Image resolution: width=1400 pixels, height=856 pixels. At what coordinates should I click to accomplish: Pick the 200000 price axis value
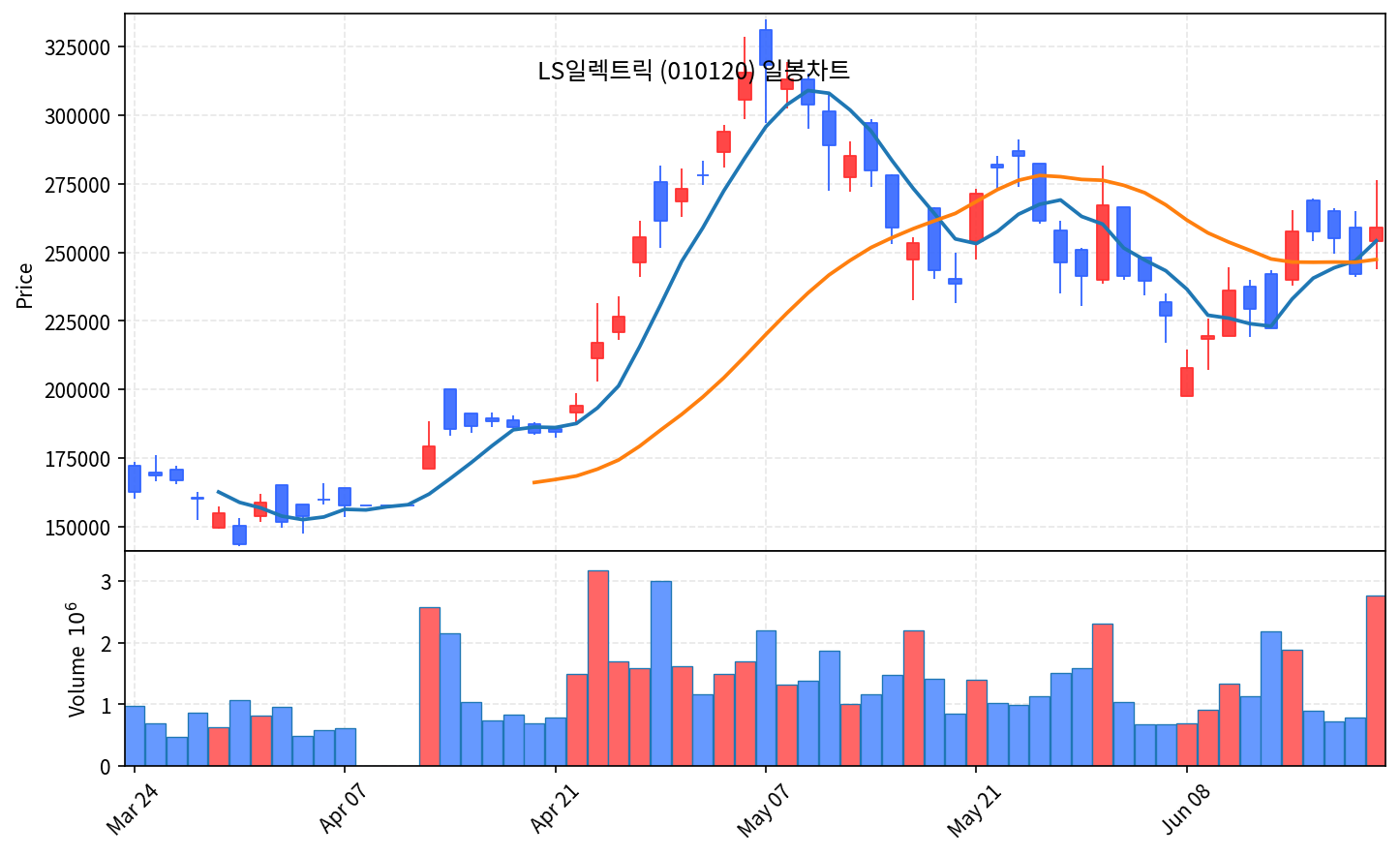tap(78, 390)
